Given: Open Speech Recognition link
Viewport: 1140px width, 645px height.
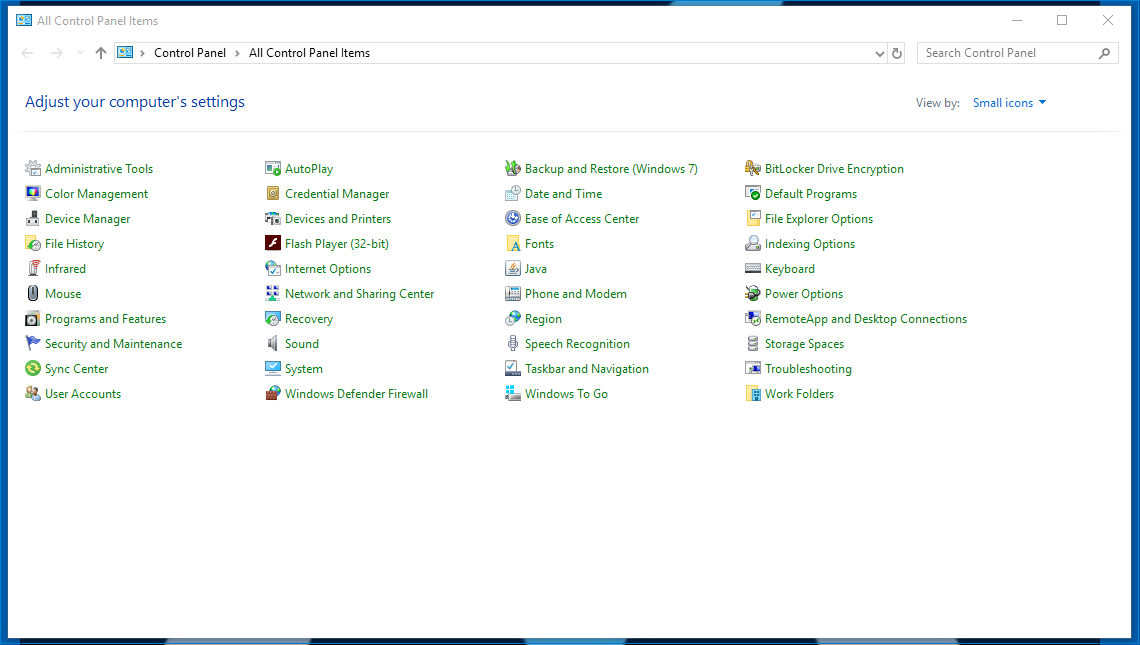Looking at the screenshot, I should tap(577, 343).
